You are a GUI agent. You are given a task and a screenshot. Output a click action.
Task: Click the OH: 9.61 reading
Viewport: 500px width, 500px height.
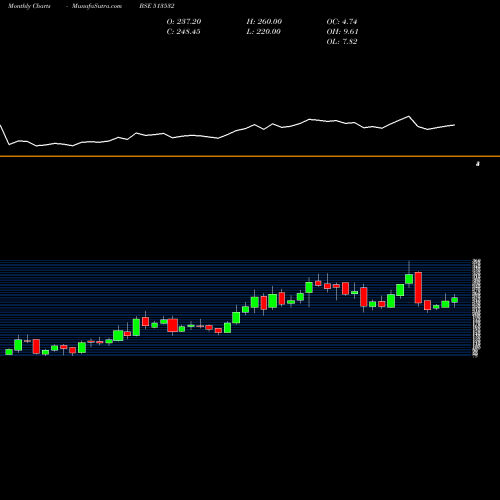[x=342, y=32]
